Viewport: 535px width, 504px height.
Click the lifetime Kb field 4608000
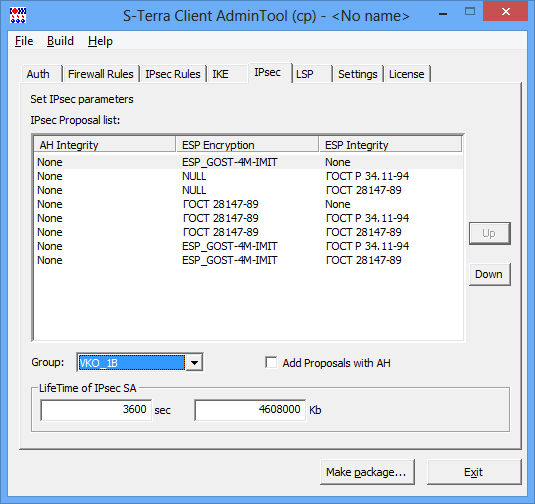pos(250,409)
